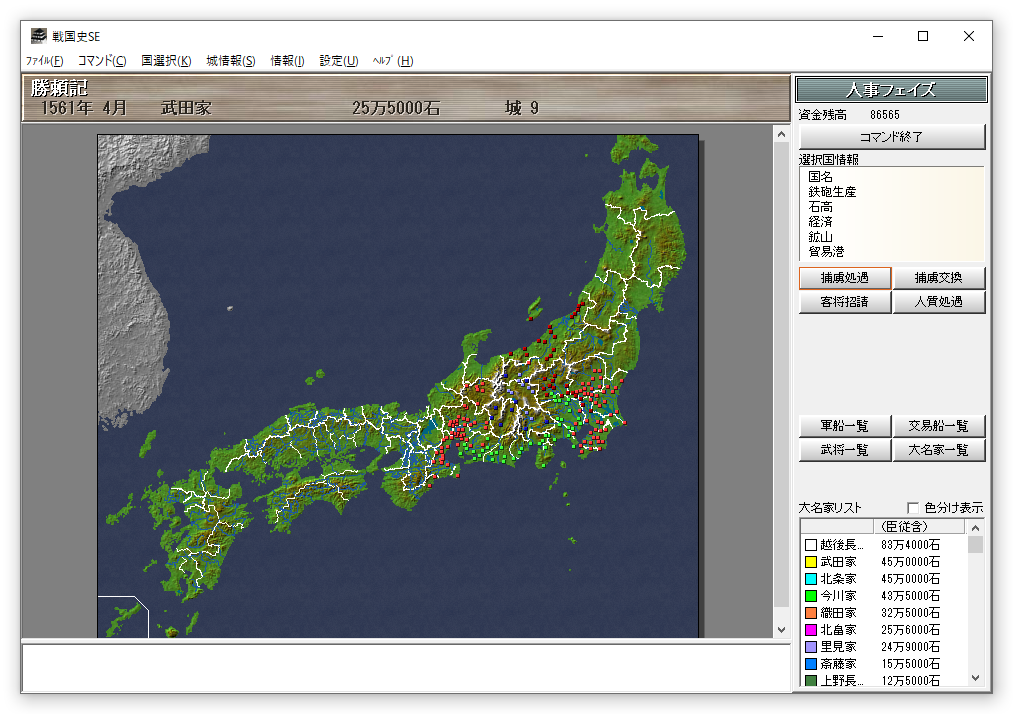Screen dimensions: 1013x714
Task: Open the 軍船一覧 warship list
Action: [x=844, y=426]
